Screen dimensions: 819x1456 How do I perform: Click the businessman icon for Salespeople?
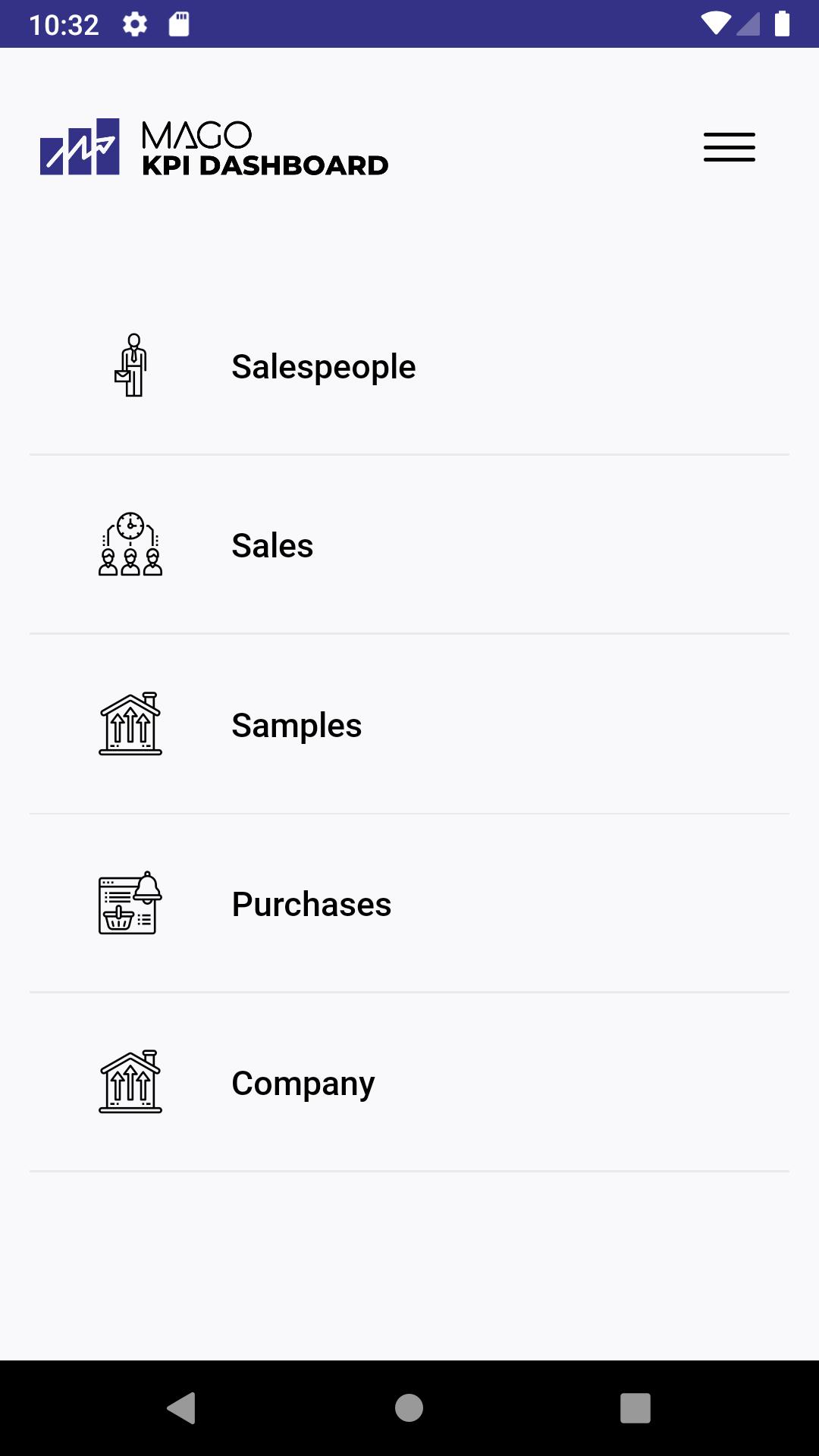(130, 366)
